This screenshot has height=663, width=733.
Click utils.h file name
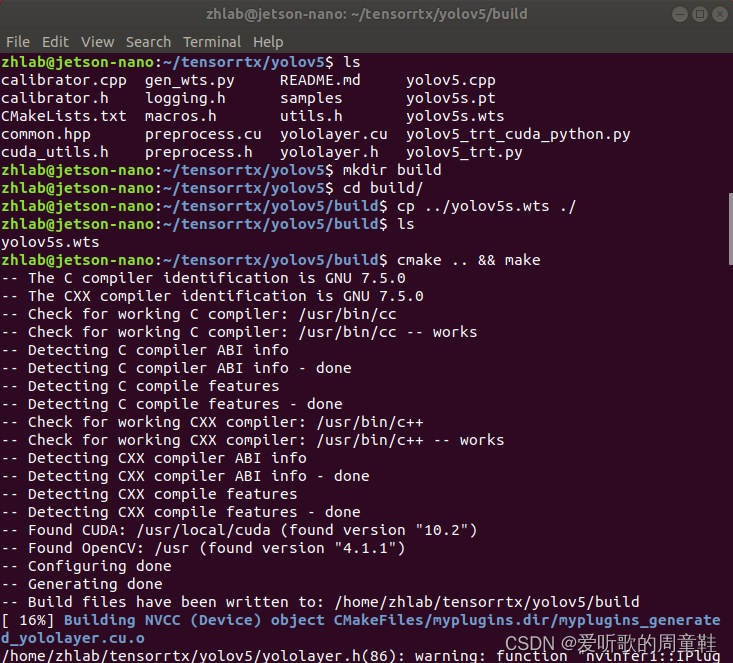click(x=311, y=116)
